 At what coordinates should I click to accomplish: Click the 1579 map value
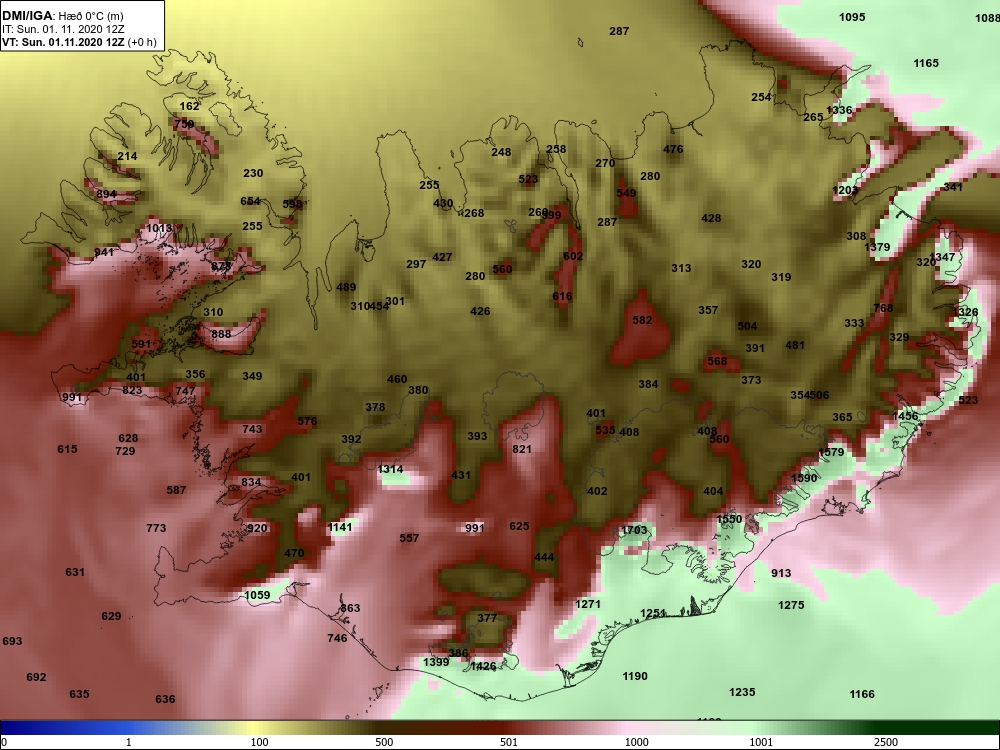coord(831,452)
